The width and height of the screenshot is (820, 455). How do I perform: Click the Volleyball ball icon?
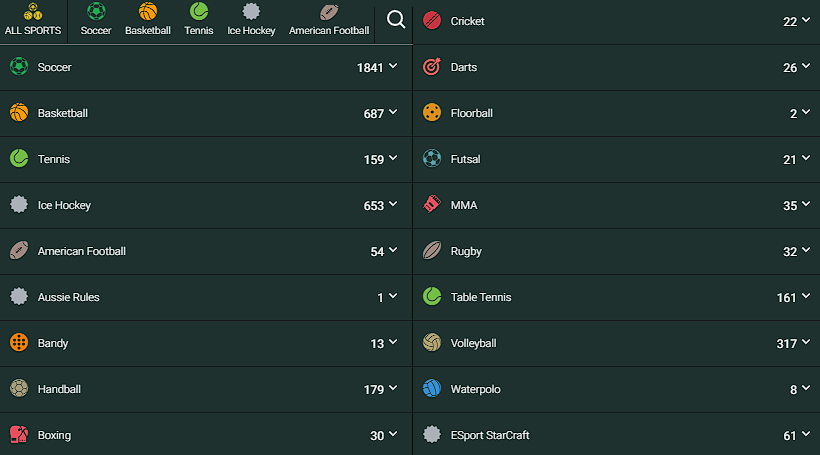pyautogui.click(x=432, y=343)
